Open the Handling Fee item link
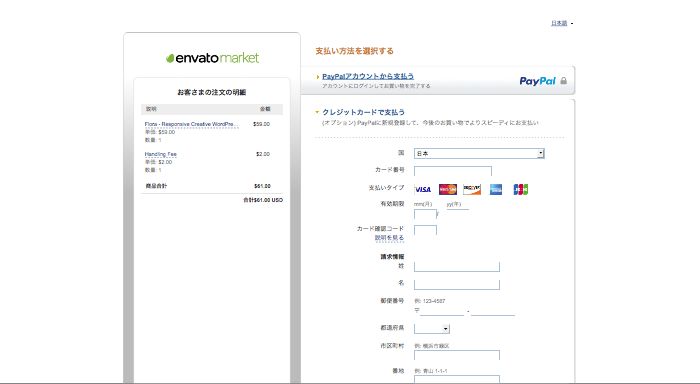This screenshot has width=700, height=384. click(x=161, y=154)
